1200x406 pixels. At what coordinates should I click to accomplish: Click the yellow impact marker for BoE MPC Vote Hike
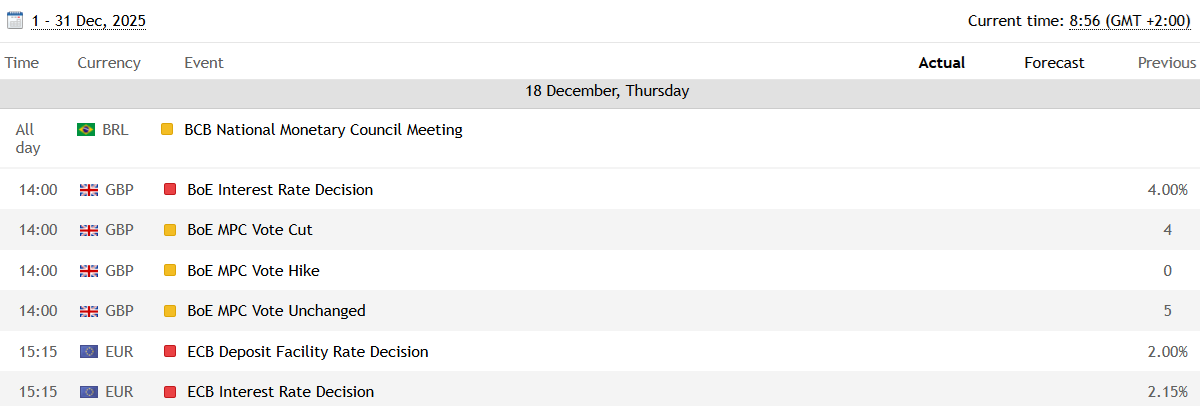[169, 271]
